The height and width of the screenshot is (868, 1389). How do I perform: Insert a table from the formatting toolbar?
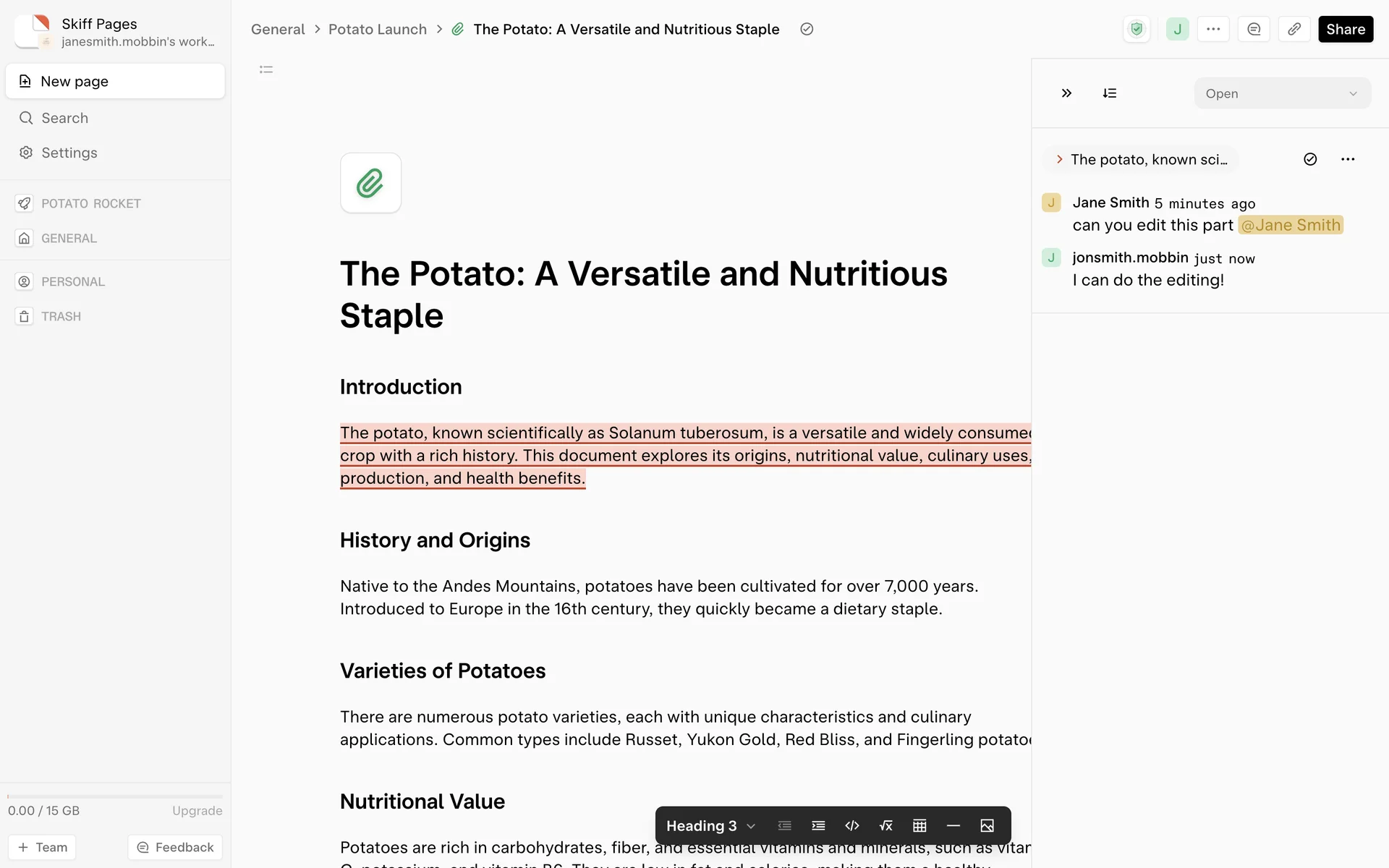[919, 825]
